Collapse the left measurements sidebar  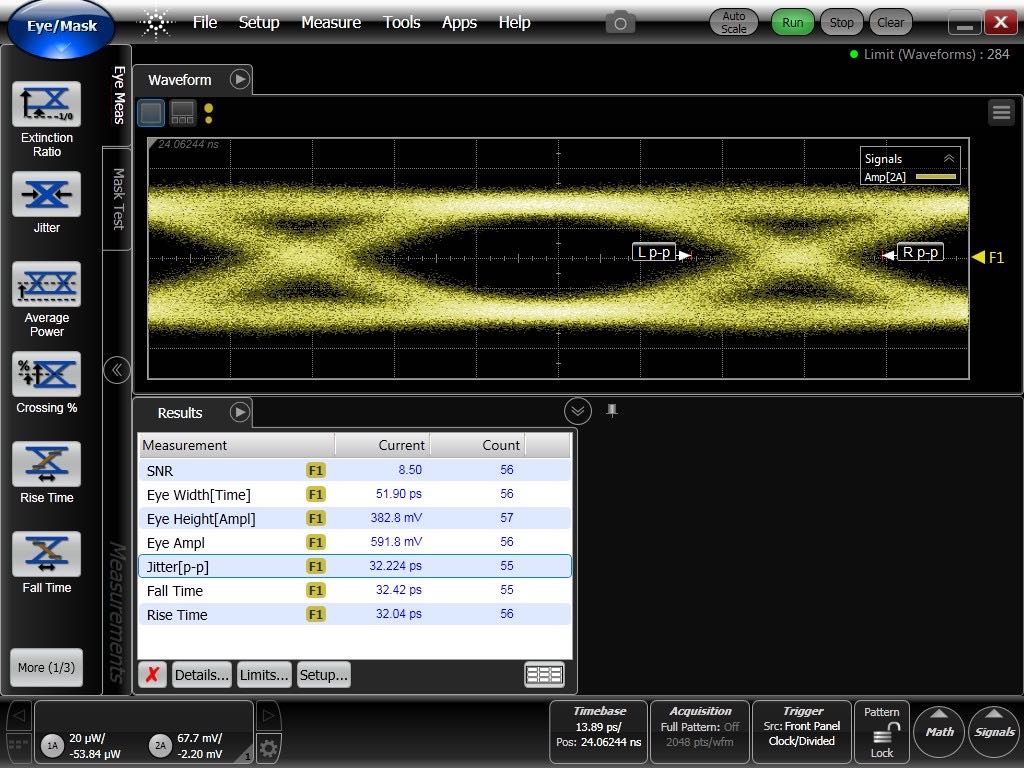tap(117, 370)
